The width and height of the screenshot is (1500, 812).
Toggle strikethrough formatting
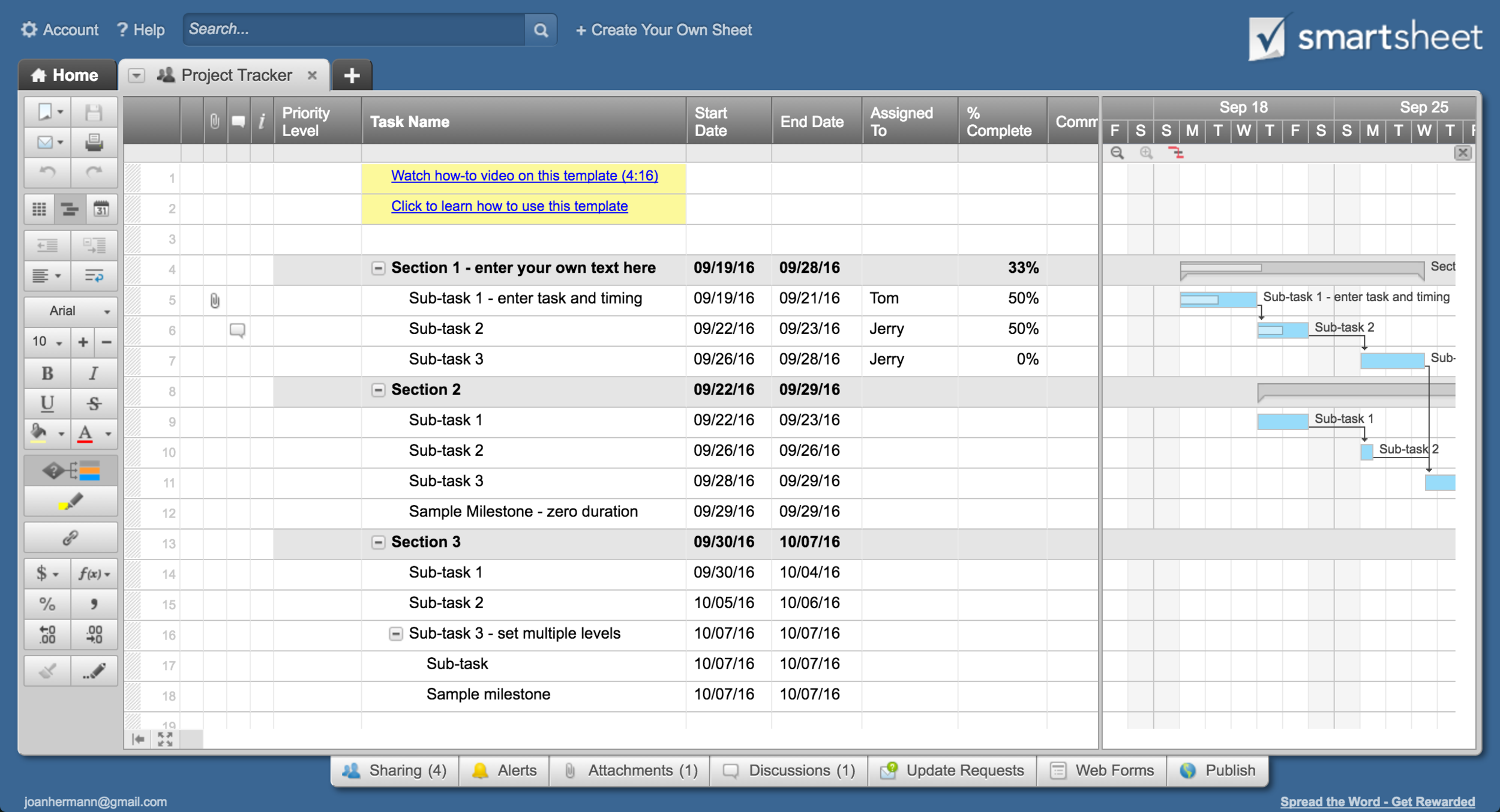94,403
